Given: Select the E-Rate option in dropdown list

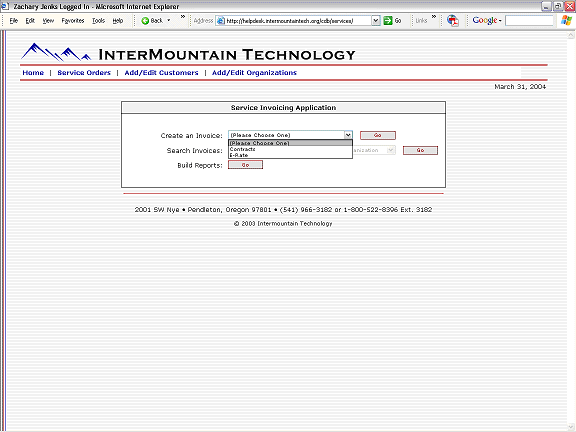Looking at the screenshot, I should (x=290, y=155).
